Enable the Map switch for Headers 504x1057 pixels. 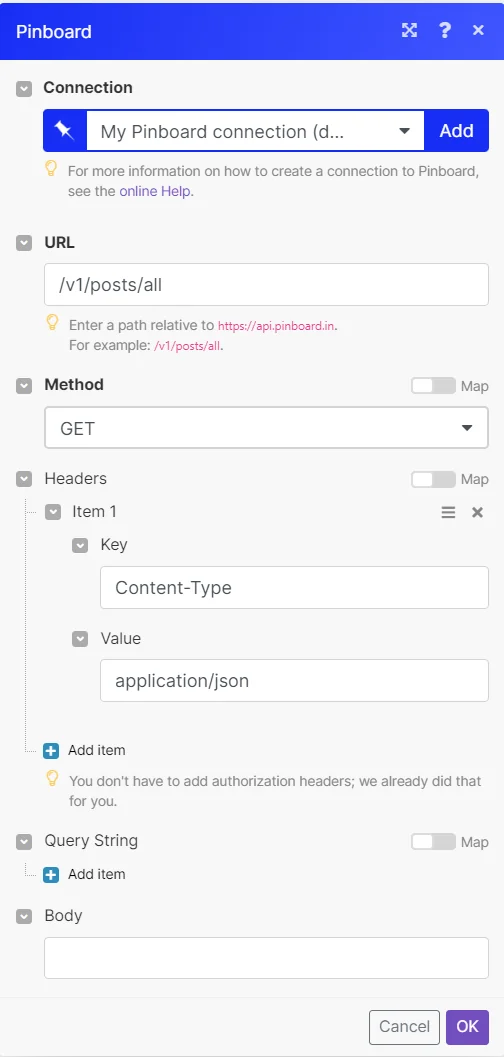(433, 479)
